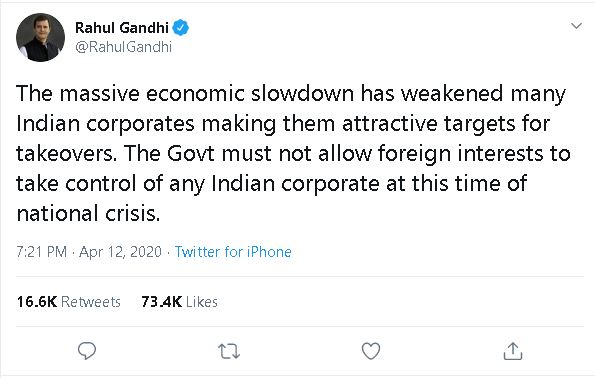Screen dimensions: 595x378
Task: Open the @RahulGandhi handle link
Action: [123, 47]
